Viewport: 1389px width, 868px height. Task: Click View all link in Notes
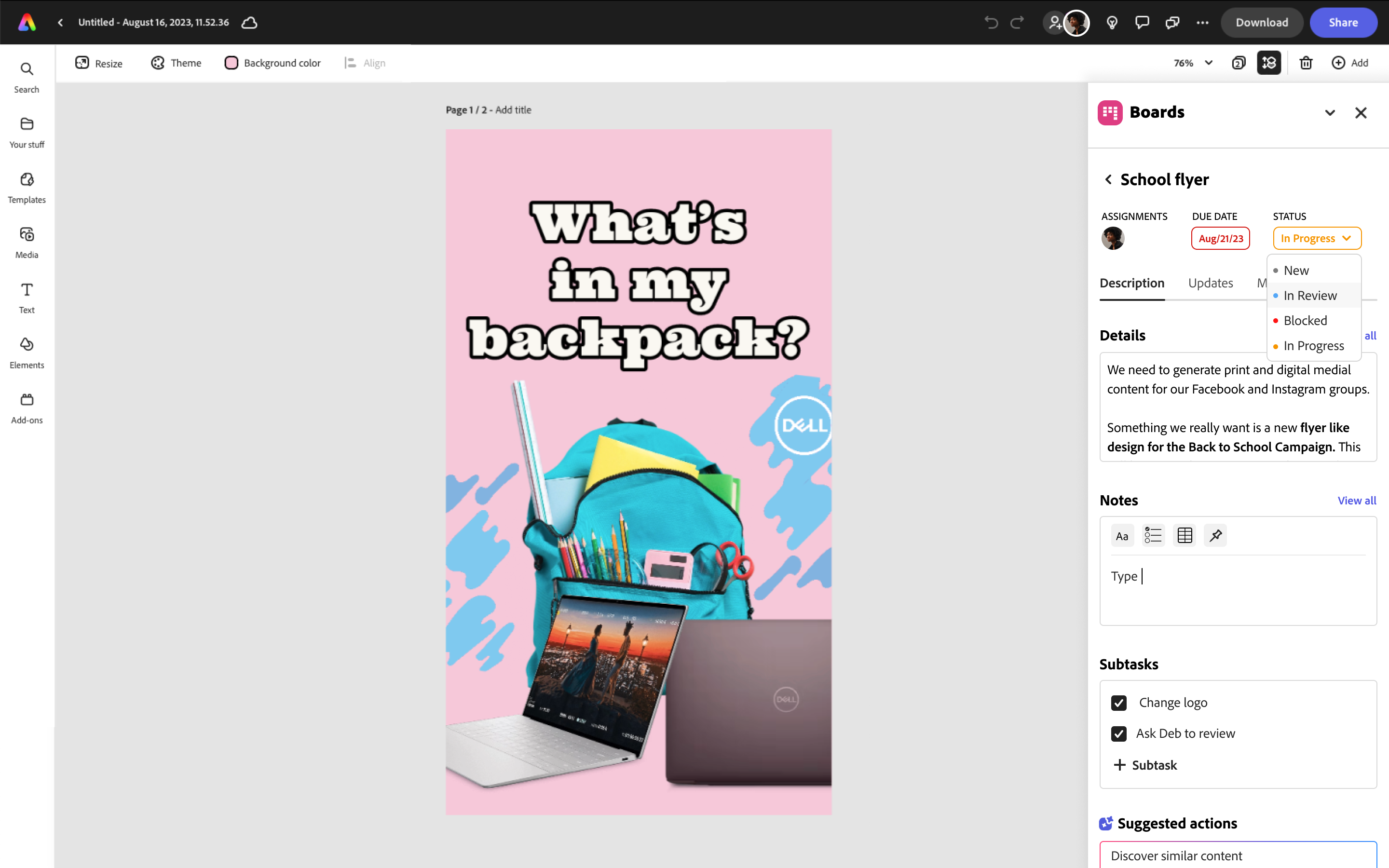[1356, 501]
